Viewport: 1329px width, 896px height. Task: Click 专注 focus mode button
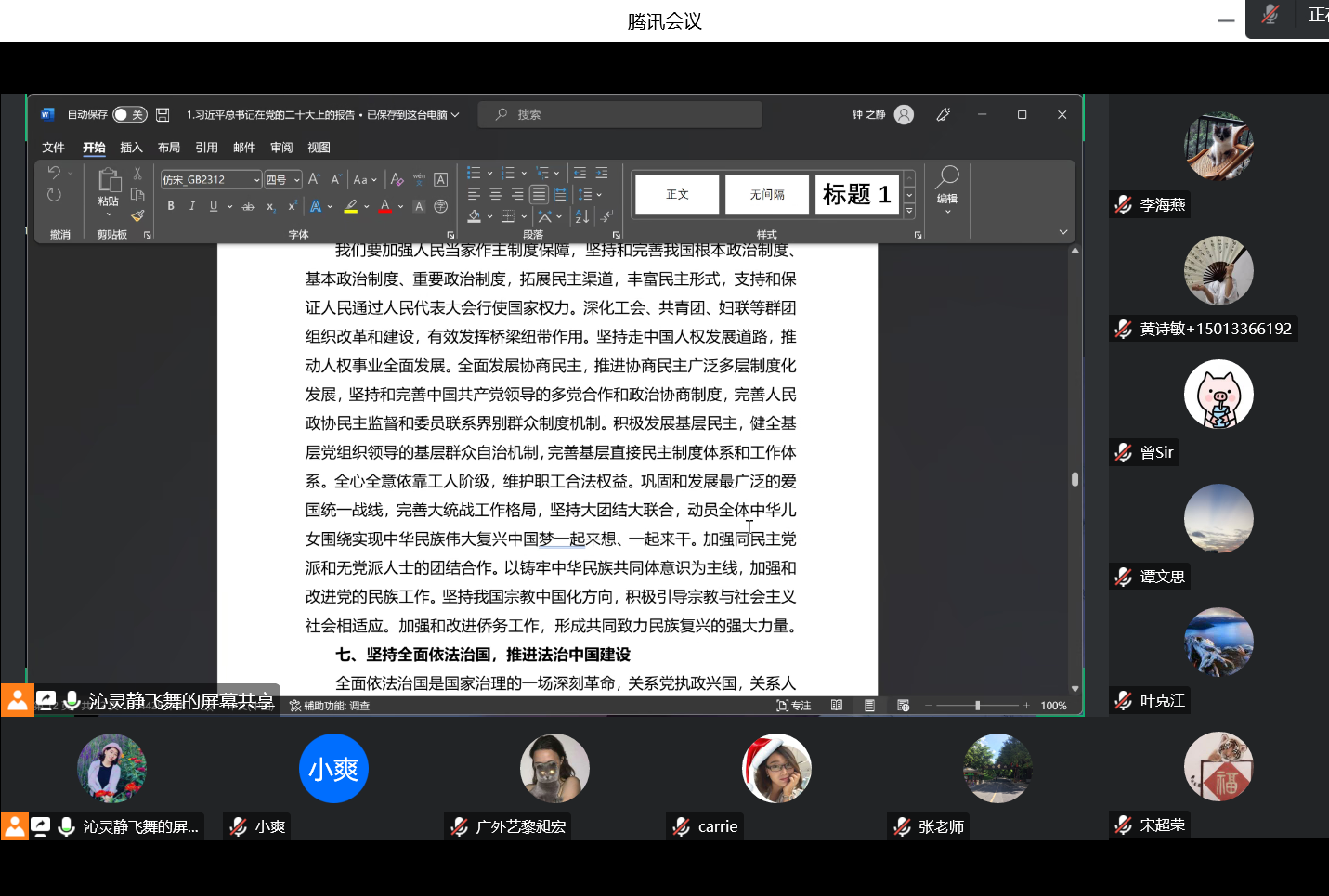coord(794,706)
